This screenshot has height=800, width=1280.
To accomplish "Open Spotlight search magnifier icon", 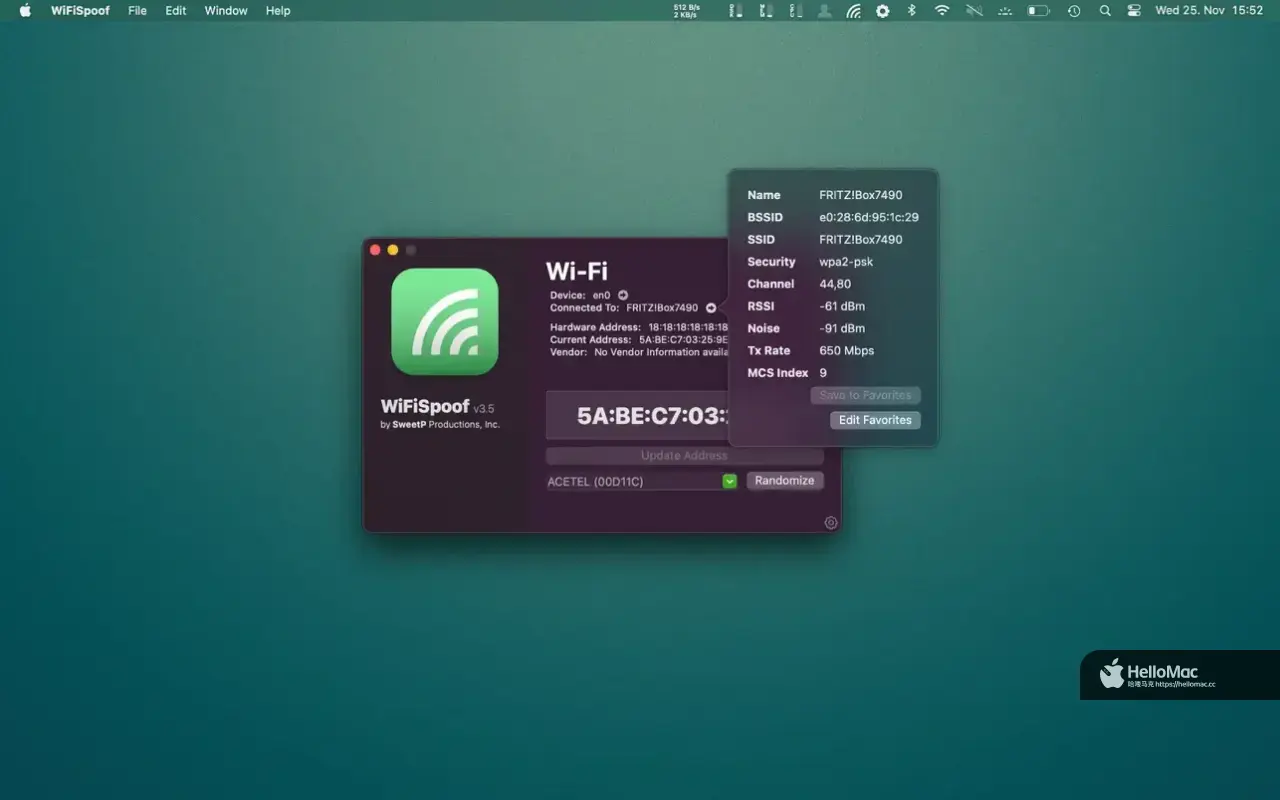I will (1105, 11).
